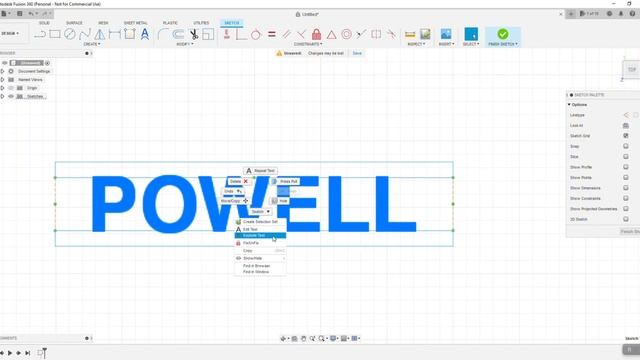Open the Design workspace dropdown
The width and height of the screenshot is (640, 360).
coord(10,33)
